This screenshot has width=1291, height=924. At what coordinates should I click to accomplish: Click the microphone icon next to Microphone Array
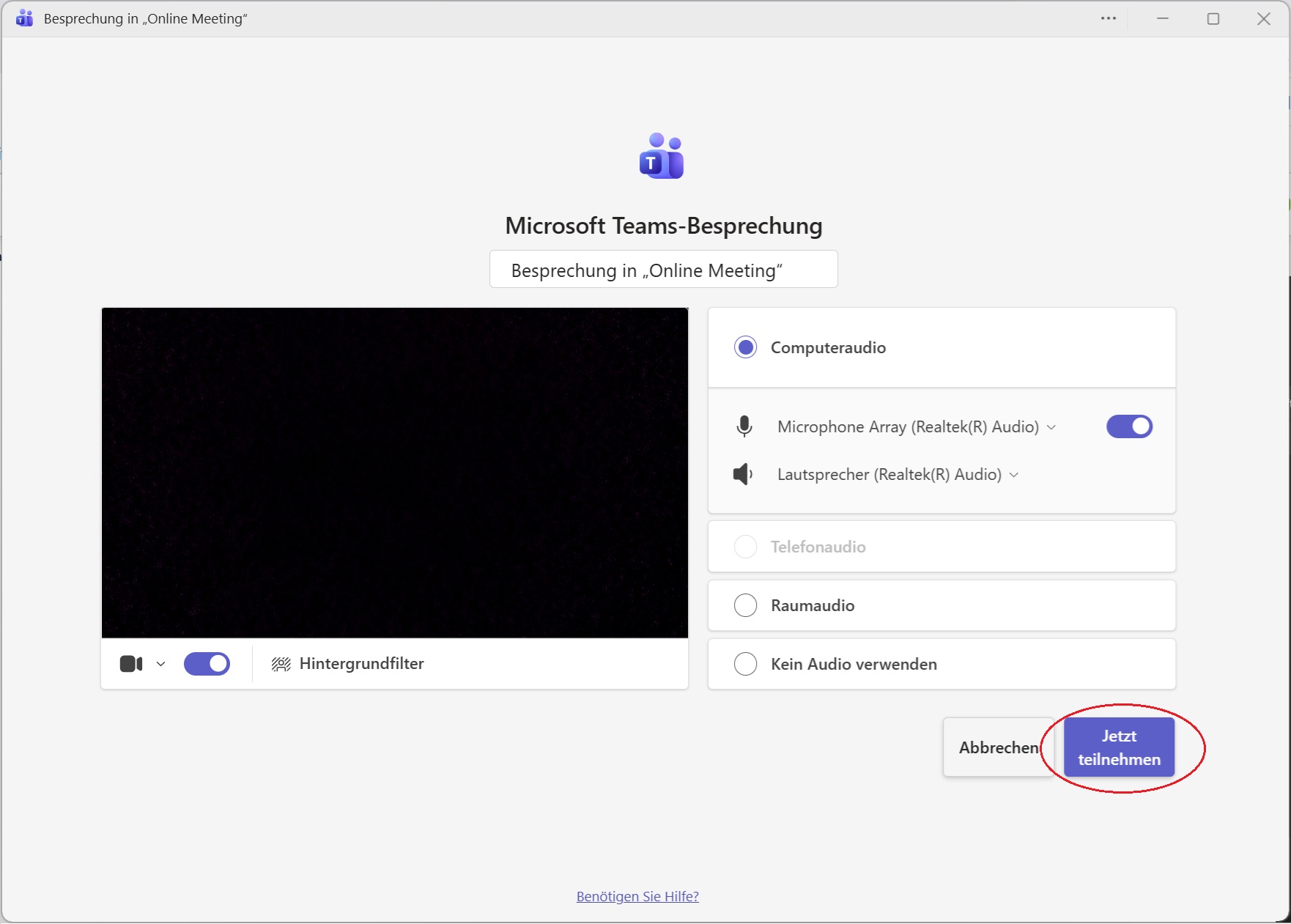point(744,426)
